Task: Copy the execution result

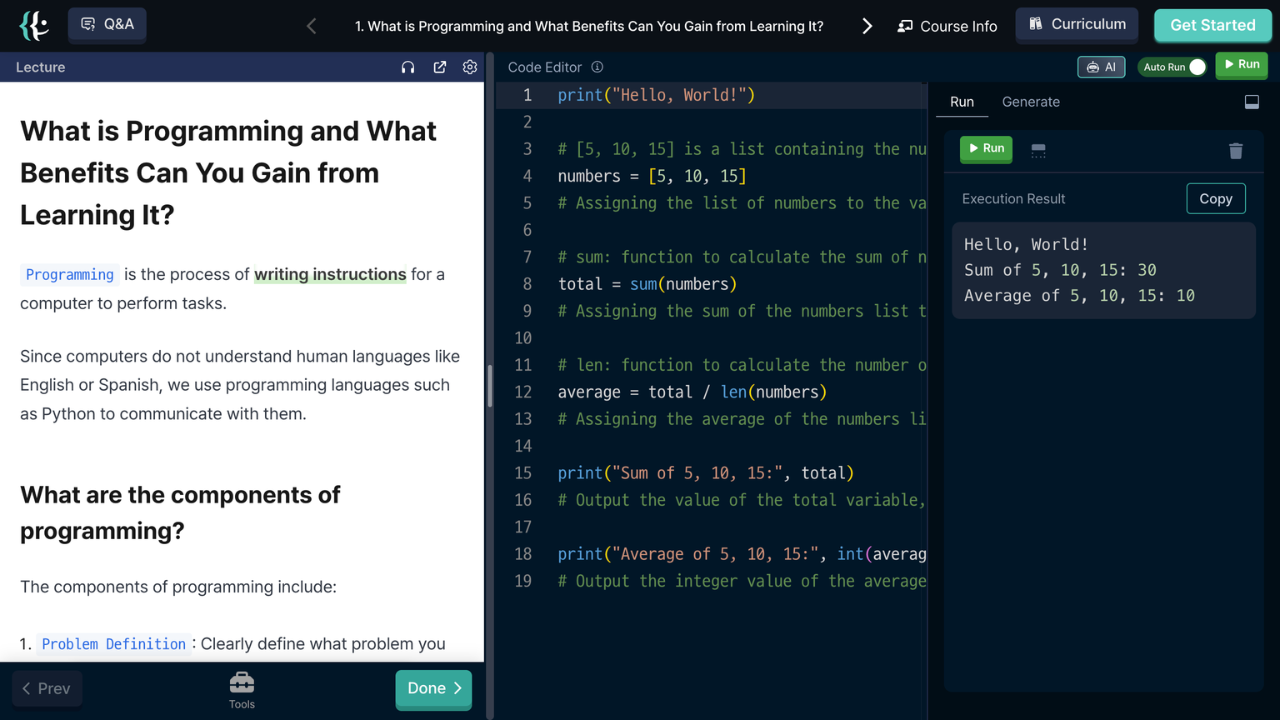Action: pyautogui.click(x=1216, y=198)
